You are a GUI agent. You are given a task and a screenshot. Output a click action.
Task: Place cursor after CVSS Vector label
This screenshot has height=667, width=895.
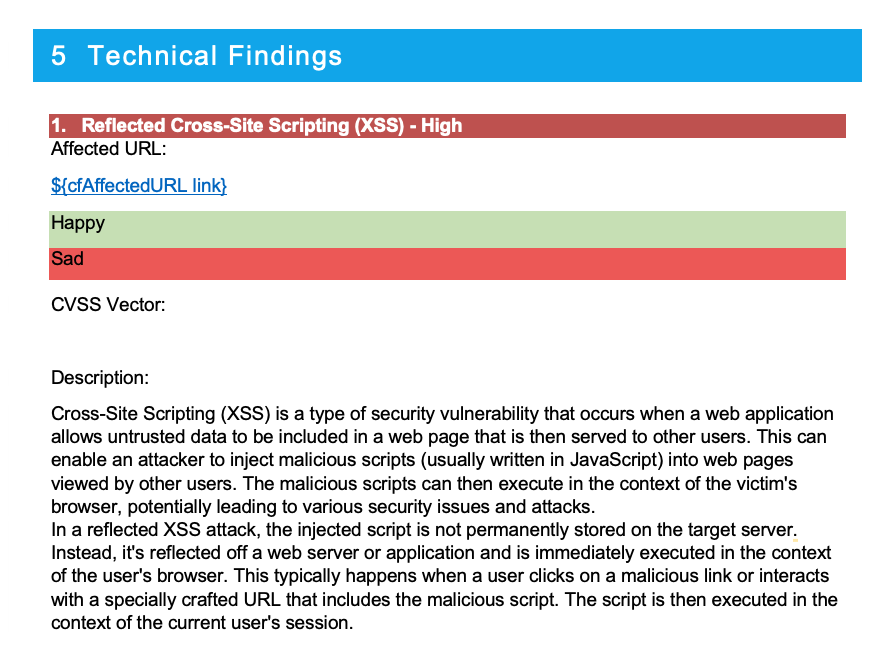(x=166, y=305)
